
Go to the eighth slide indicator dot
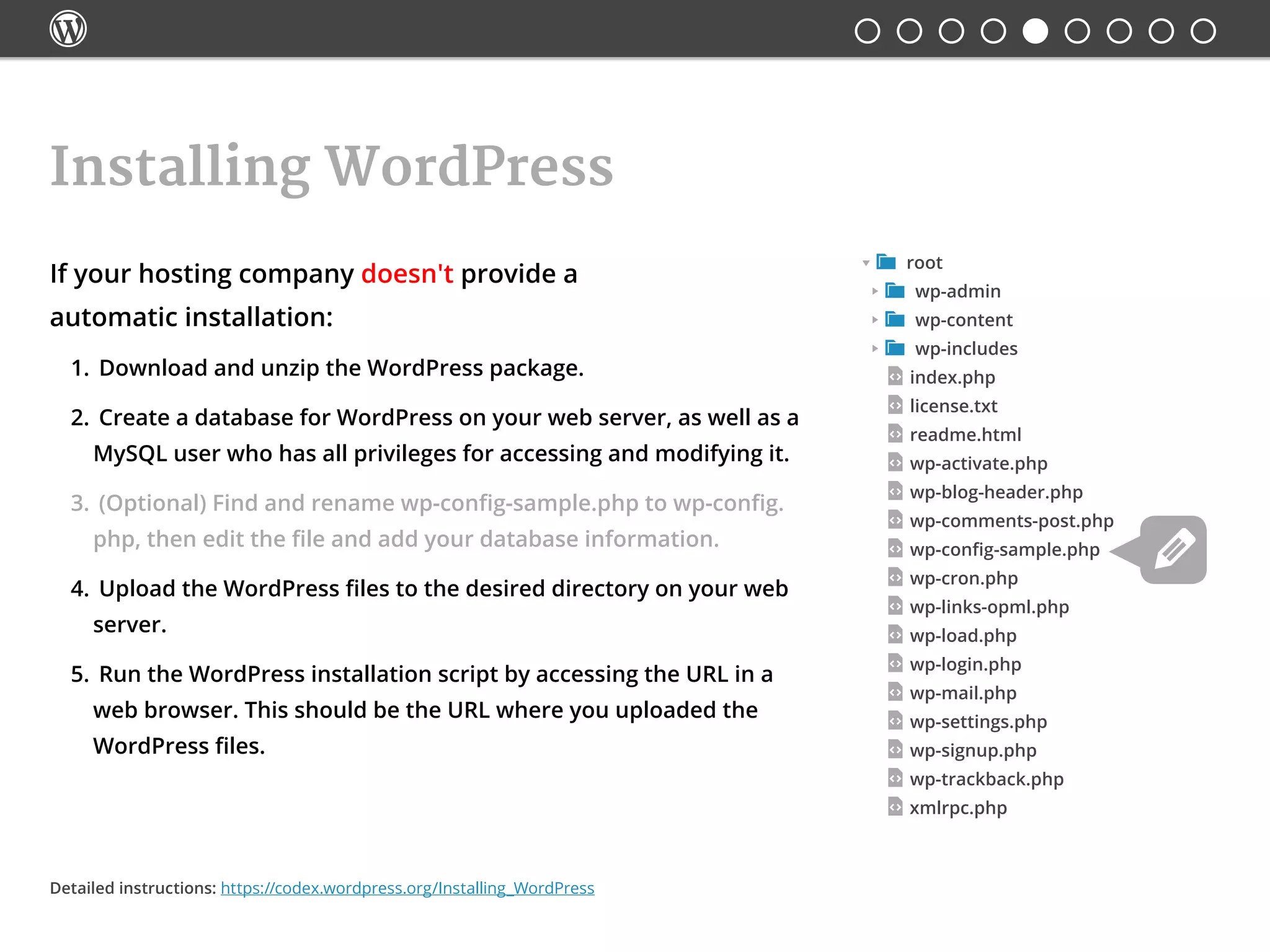tap(1161, 31)
